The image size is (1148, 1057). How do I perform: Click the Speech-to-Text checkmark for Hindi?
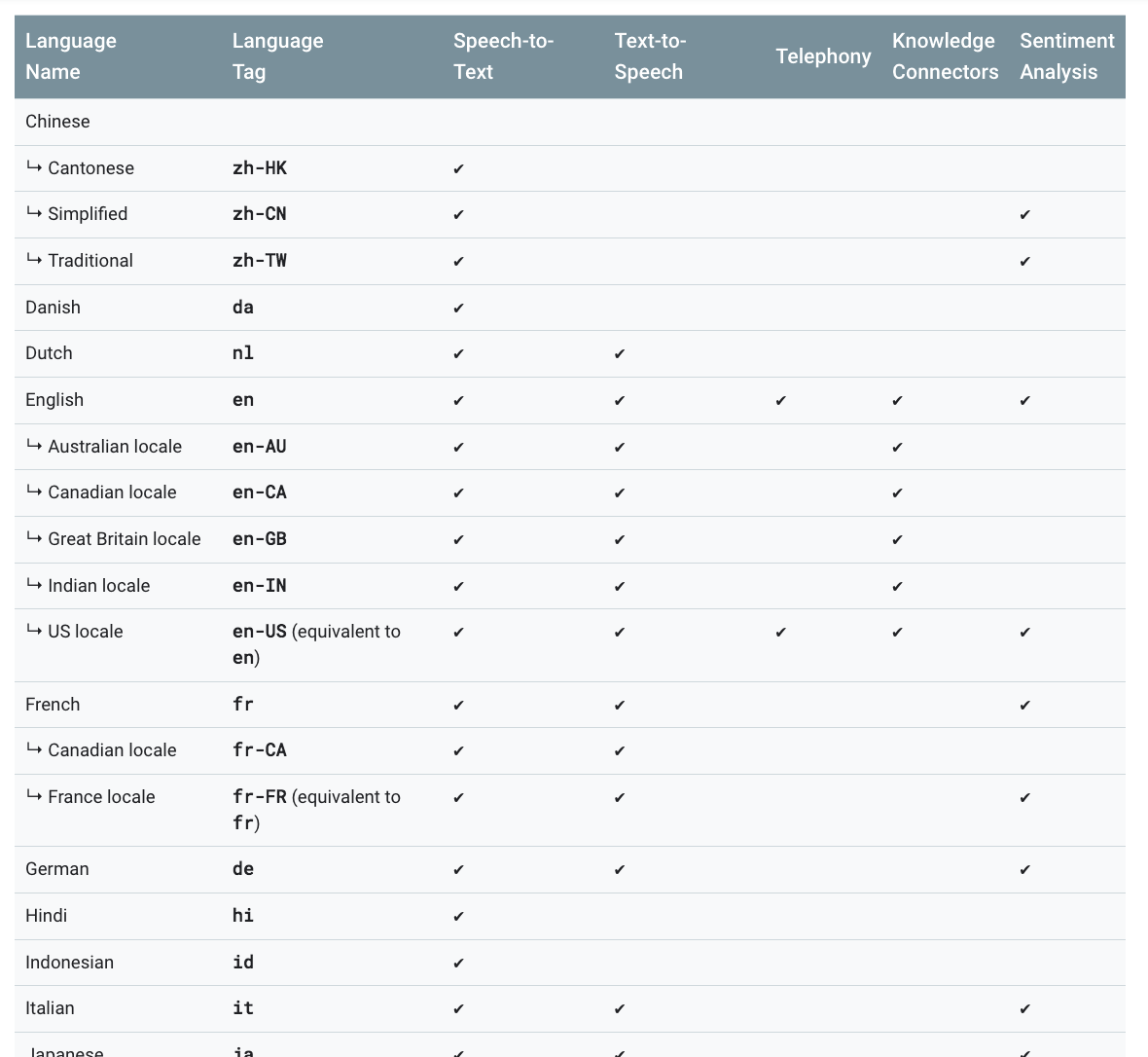[457, 916]
